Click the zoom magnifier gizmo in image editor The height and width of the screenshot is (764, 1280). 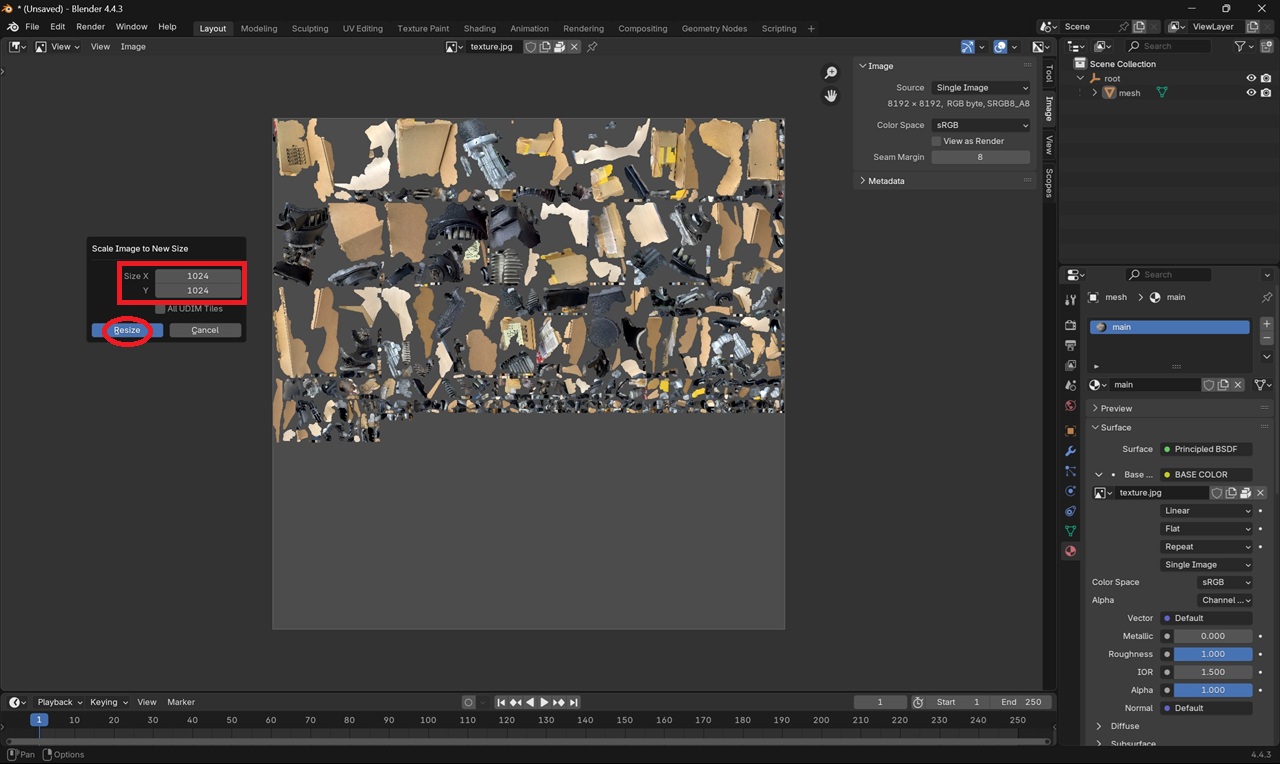830,73
